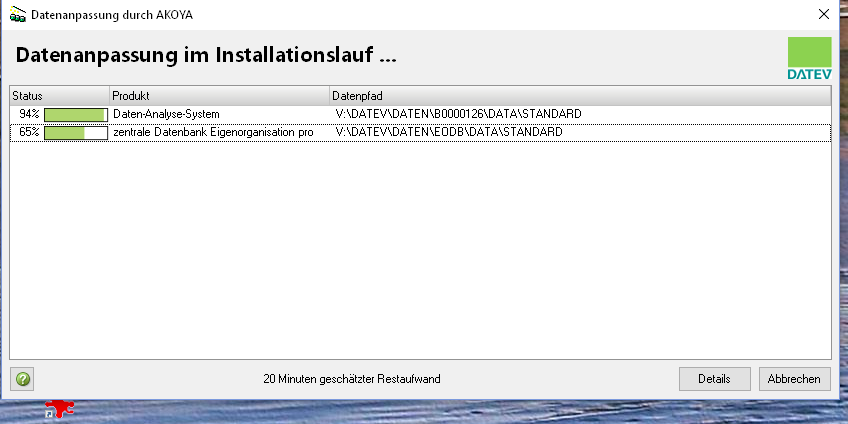Click the 94% progress bar for Daten-Analyse-System

point(76,115)
